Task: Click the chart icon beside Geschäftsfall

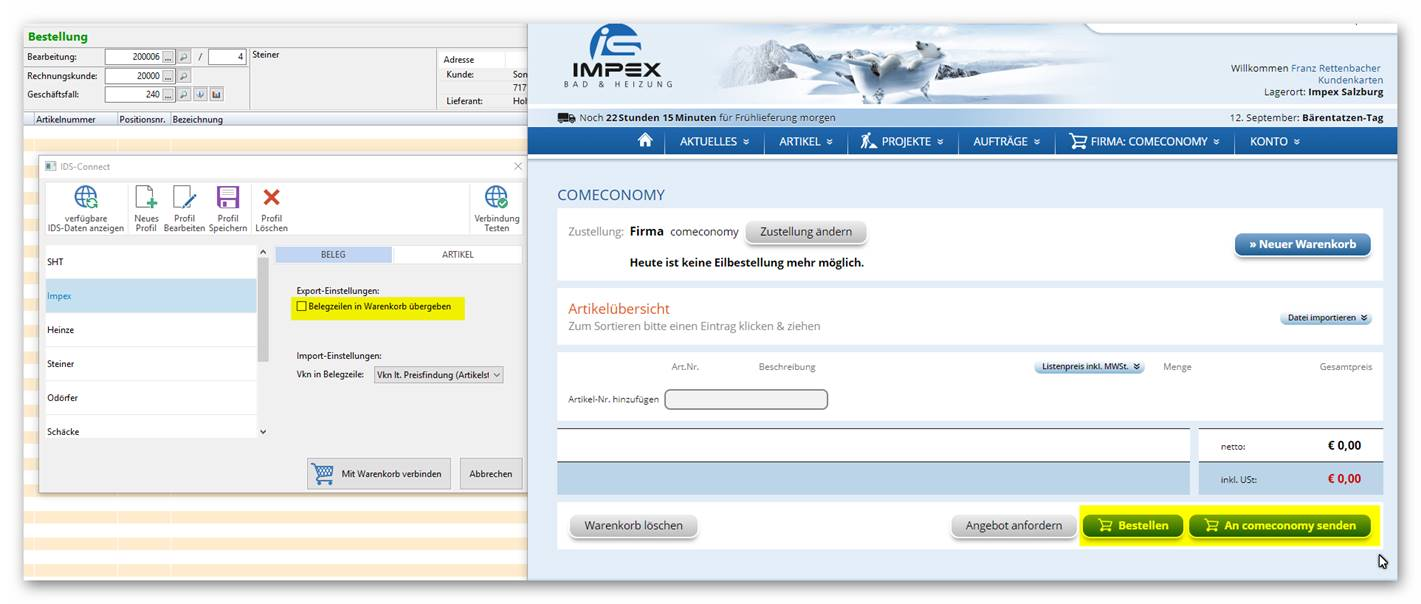Action: (x=216, y=94)
